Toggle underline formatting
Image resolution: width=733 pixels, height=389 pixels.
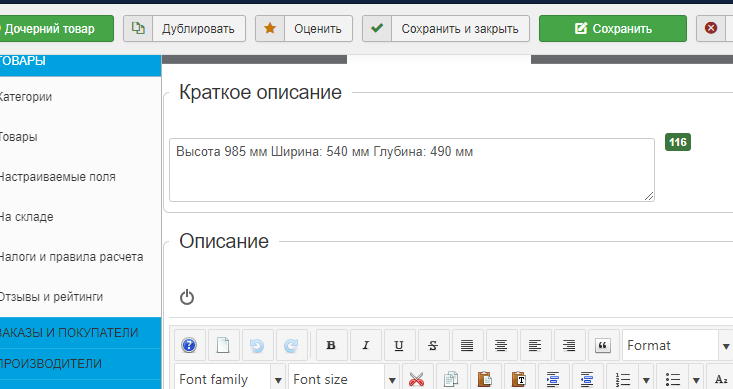[x=399, y=346]
